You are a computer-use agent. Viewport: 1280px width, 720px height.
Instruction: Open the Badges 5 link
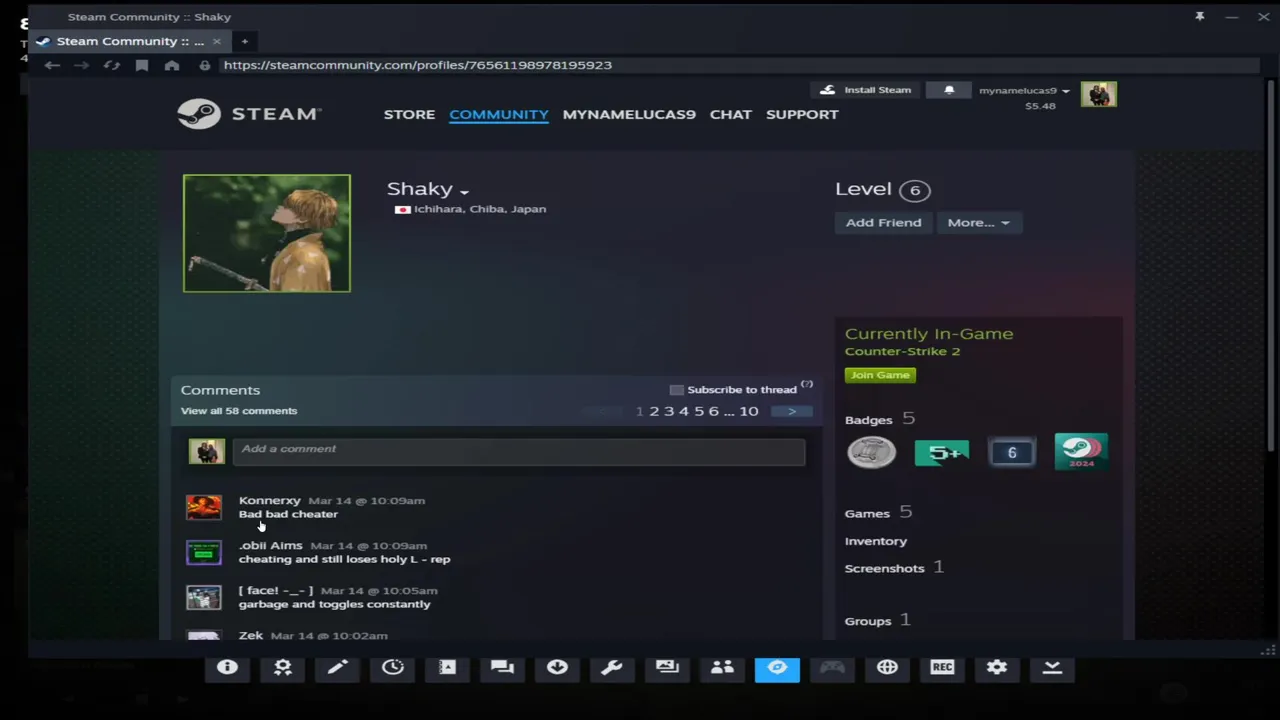[880, 419]
